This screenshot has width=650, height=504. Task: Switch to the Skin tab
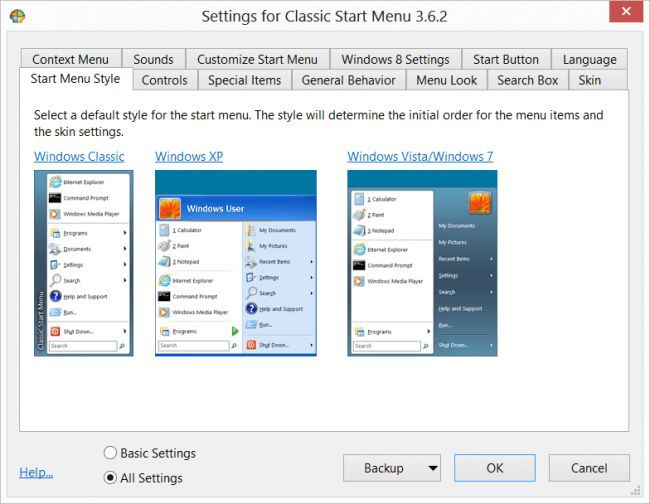(x=589, y=80)
